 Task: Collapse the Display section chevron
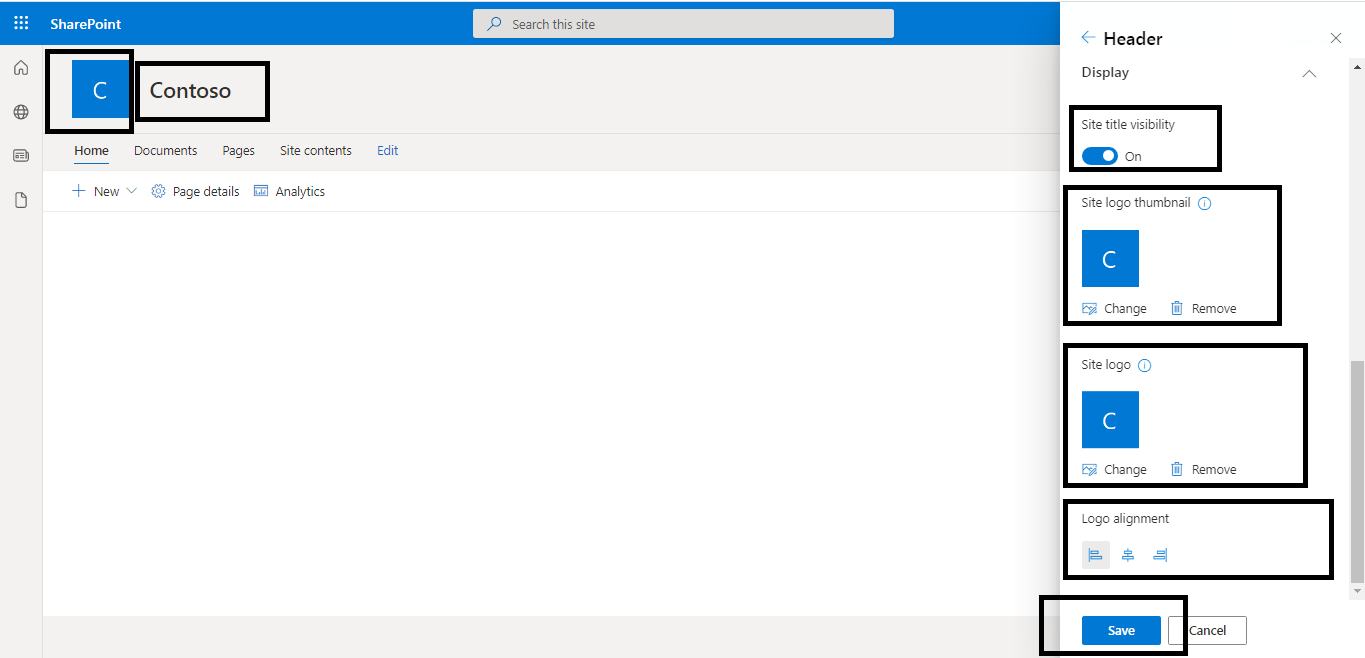1309,73
